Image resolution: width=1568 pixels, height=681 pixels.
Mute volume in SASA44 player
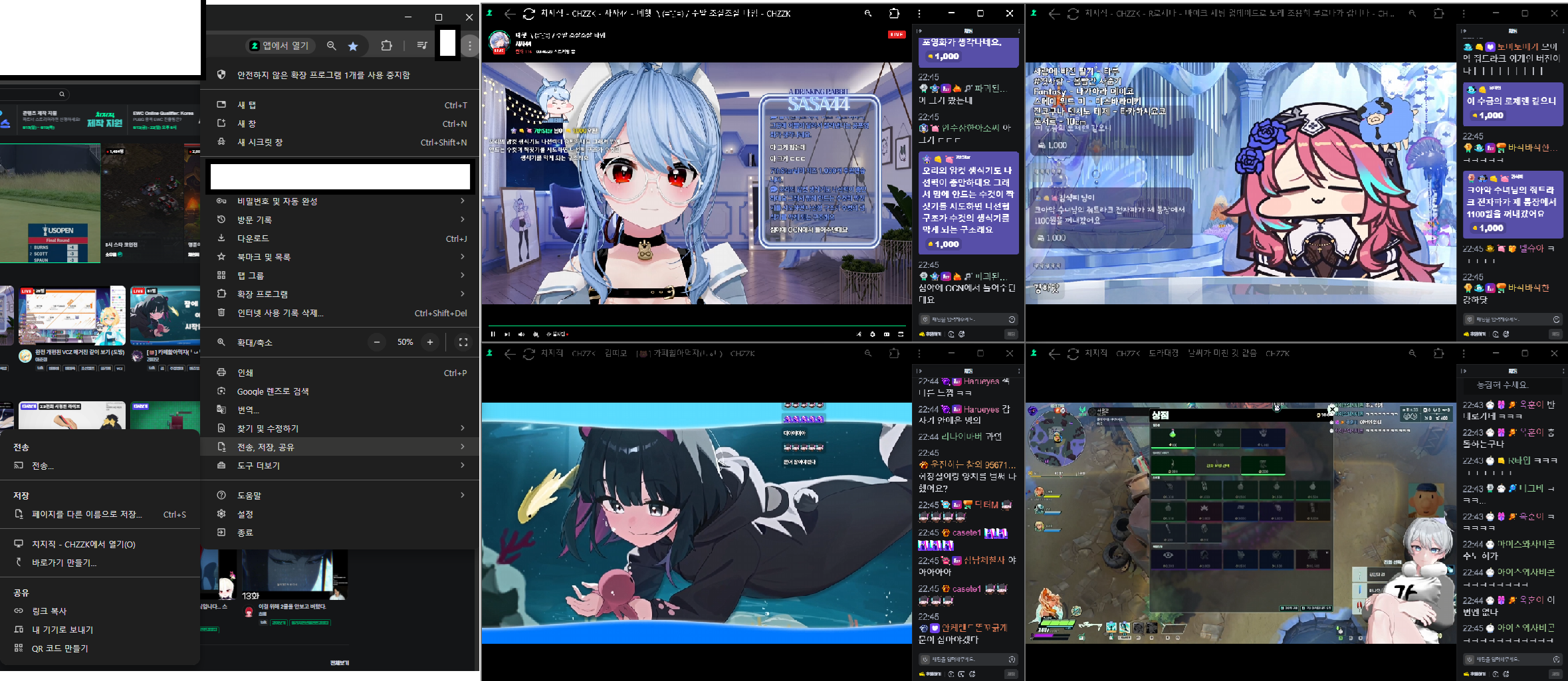(521, 334)
